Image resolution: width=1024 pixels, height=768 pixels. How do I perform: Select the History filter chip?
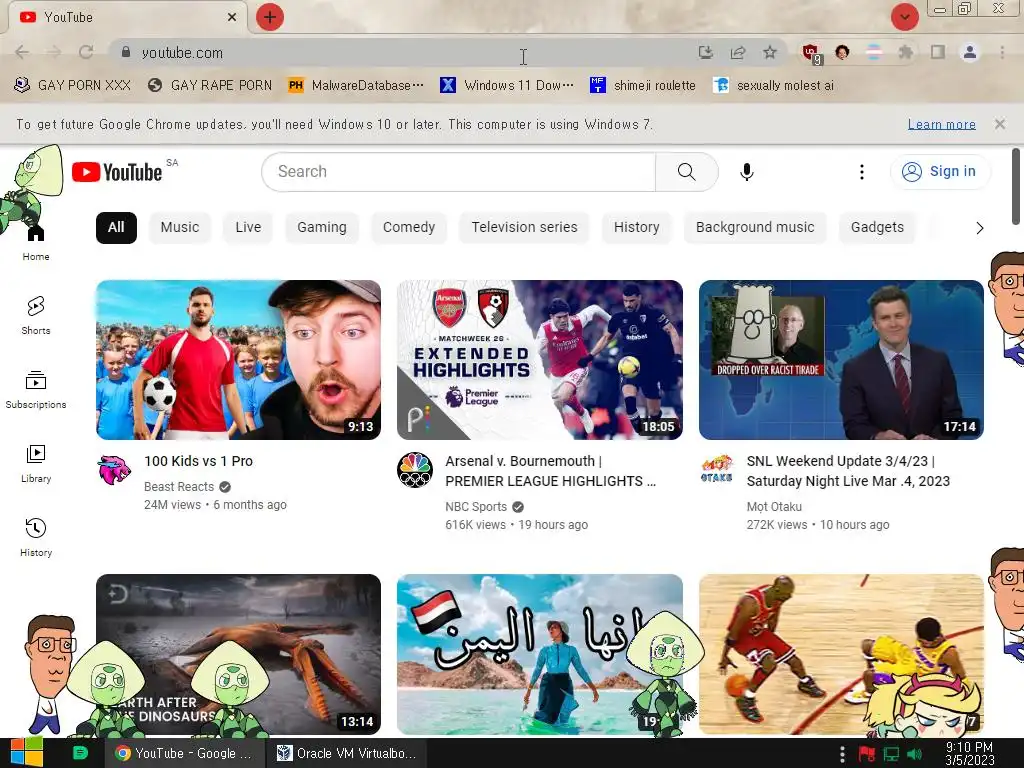click(x=637, y=227)
